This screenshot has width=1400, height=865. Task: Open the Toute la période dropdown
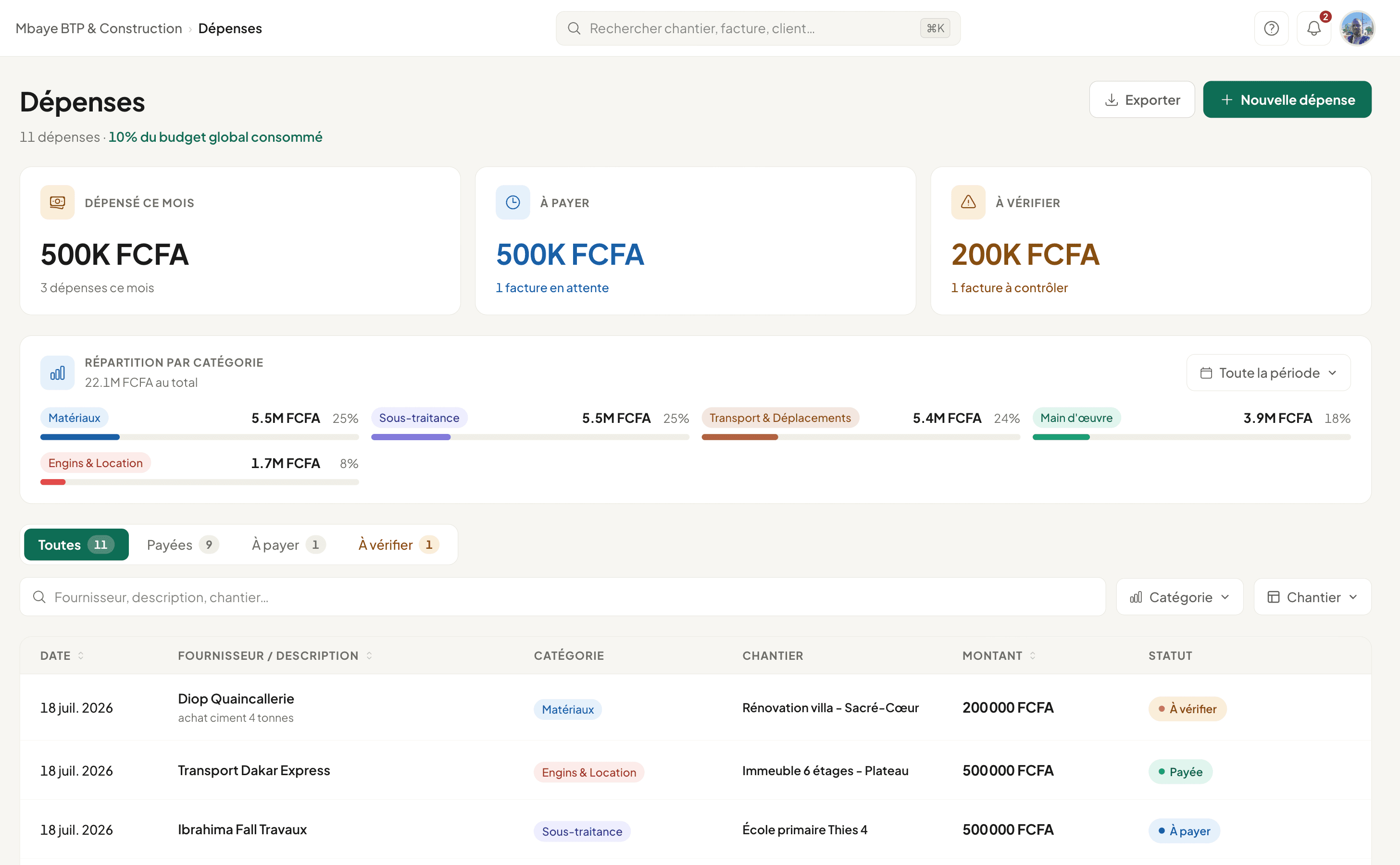pyautogui.click(x=1268, y=373)
